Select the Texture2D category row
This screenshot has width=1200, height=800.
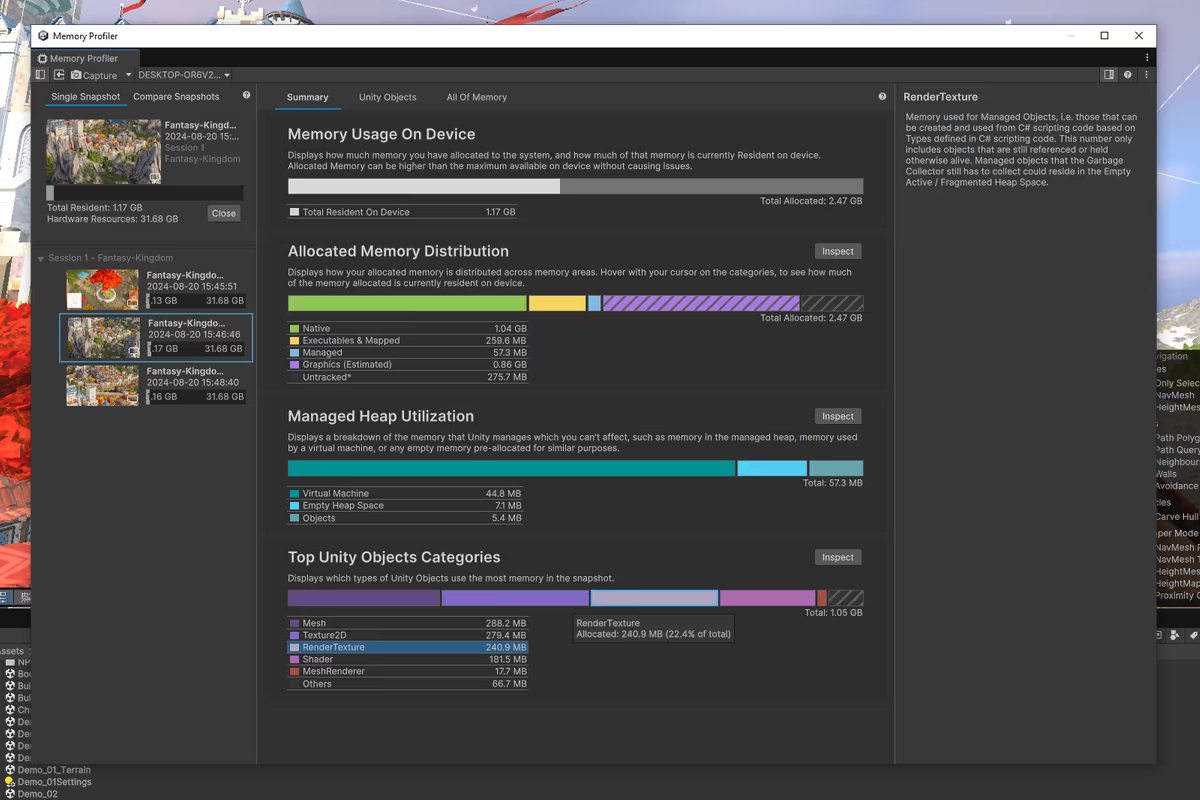tap(407, 635)
